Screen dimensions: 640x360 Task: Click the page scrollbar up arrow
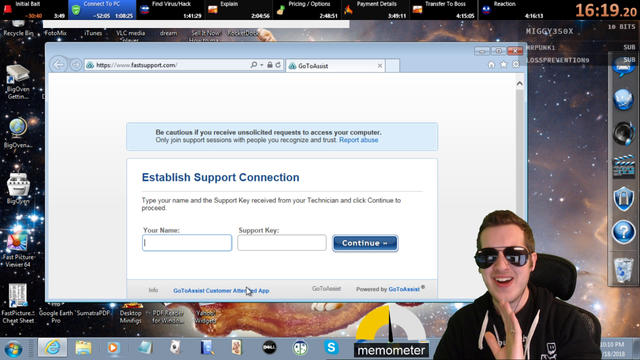pyautogui.click(x=520, y=84)
